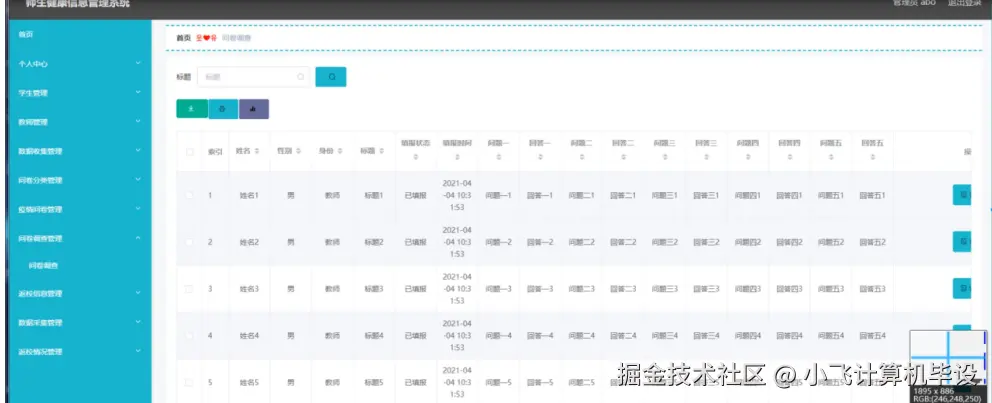Sort table by 问题三 column arrows

(x=665, y=156)
